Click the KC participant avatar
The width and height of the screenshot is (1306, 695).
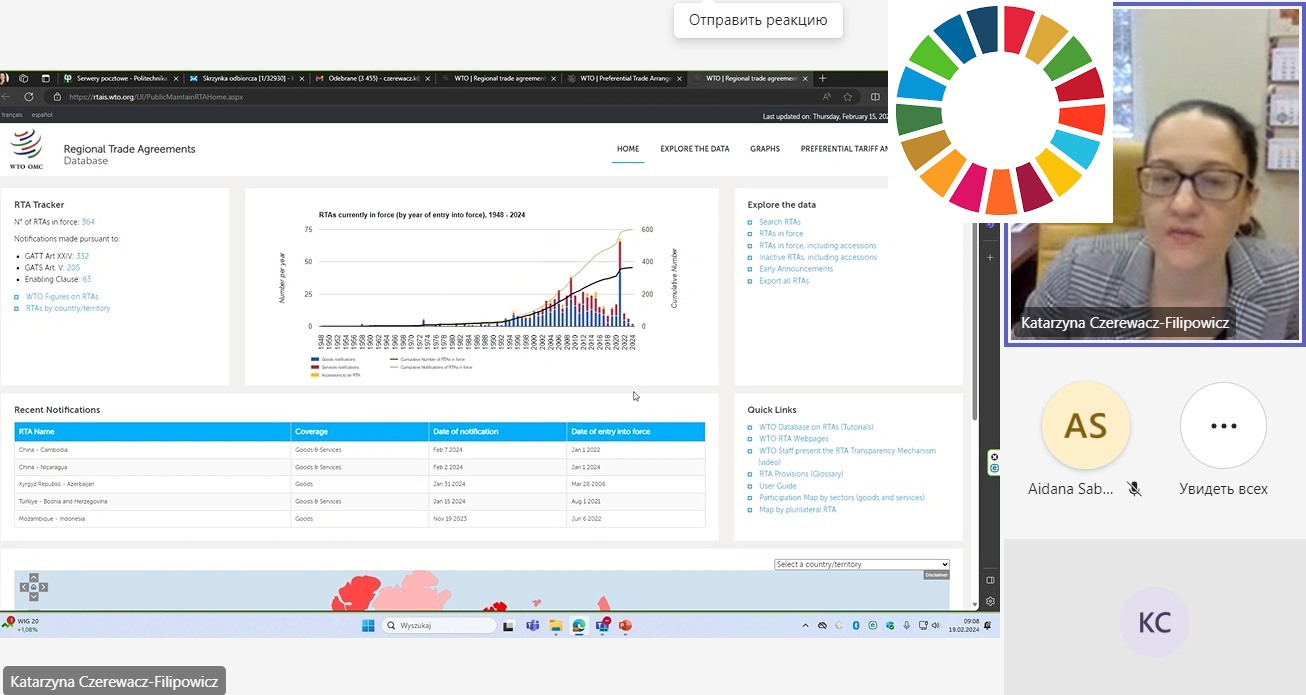click(1155, 622)
